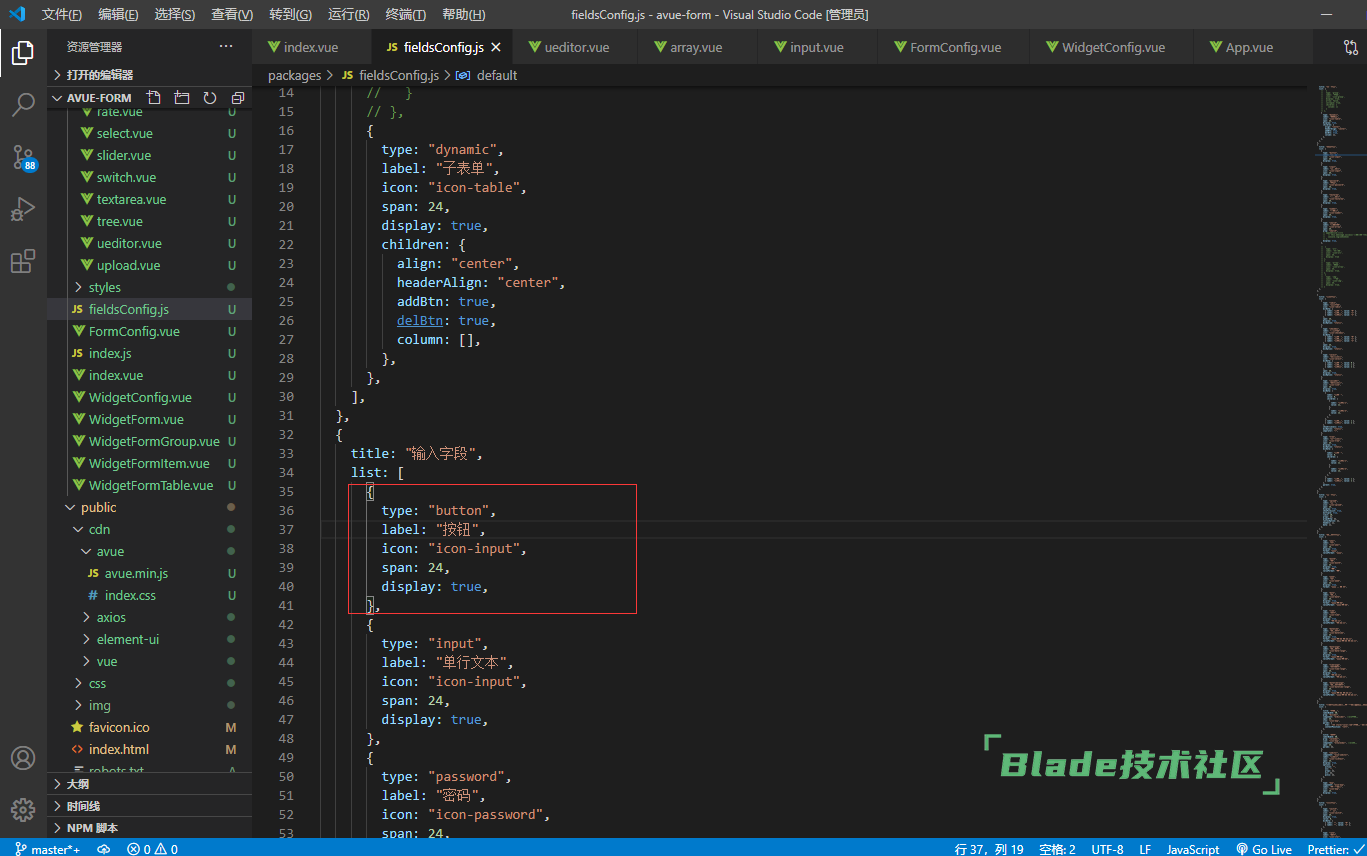Open the 选择(S) menu
Image resolution: width=1367 pixels, height=856 pixels.
[175, 15]
